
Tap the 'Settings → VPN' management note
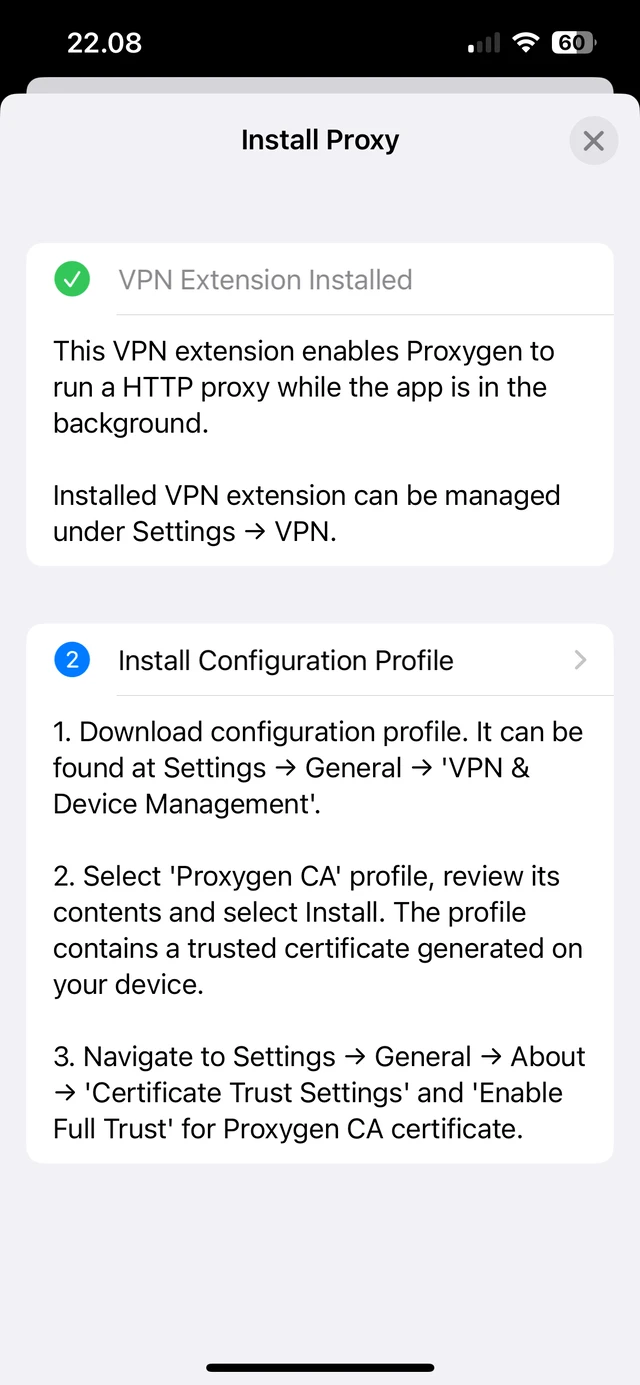click(x=306, y=513)
